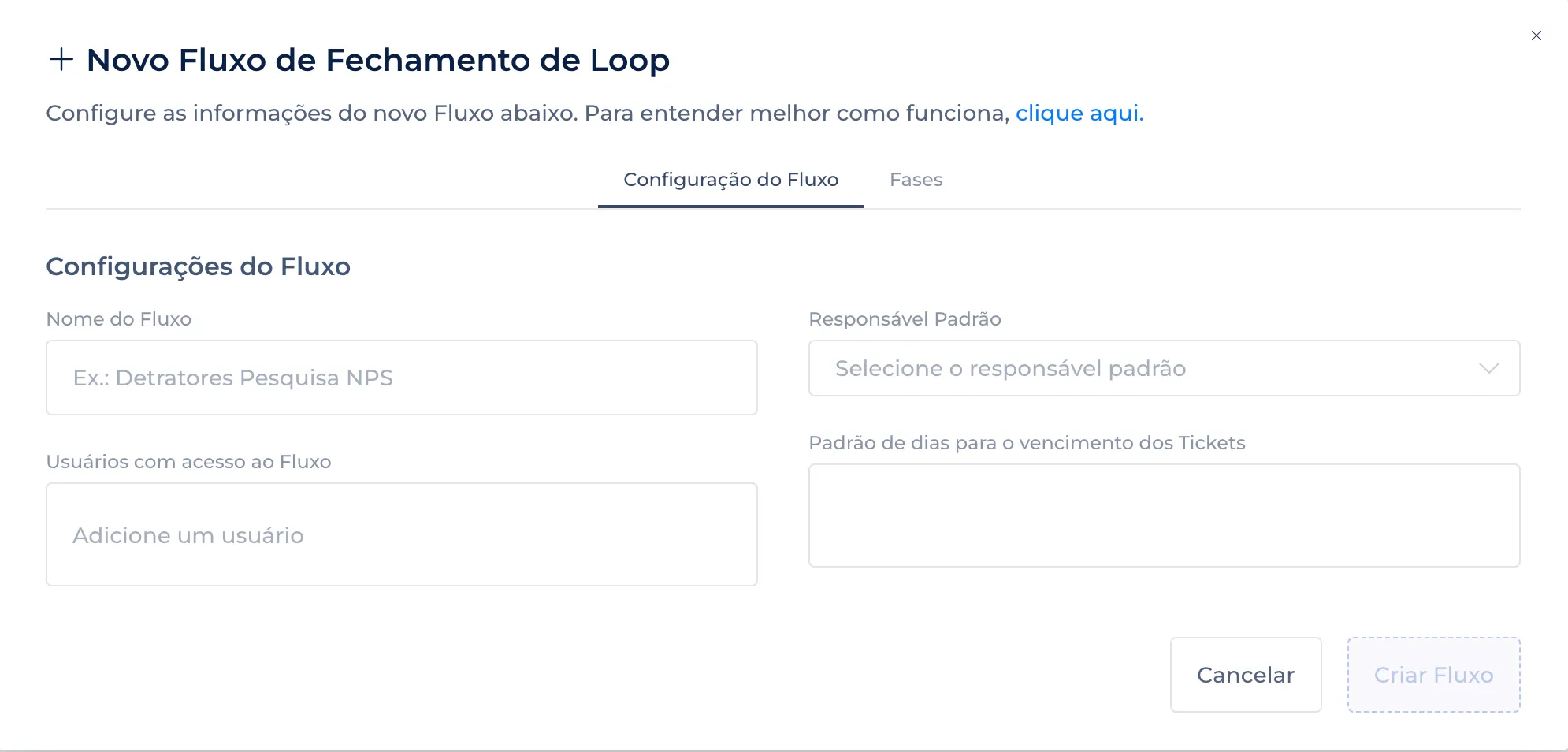The width and height of the screenshot is (1568, 752).
Task: Click the 'Padrão de dias para o vencimento' label
Action: (1027, 443)
